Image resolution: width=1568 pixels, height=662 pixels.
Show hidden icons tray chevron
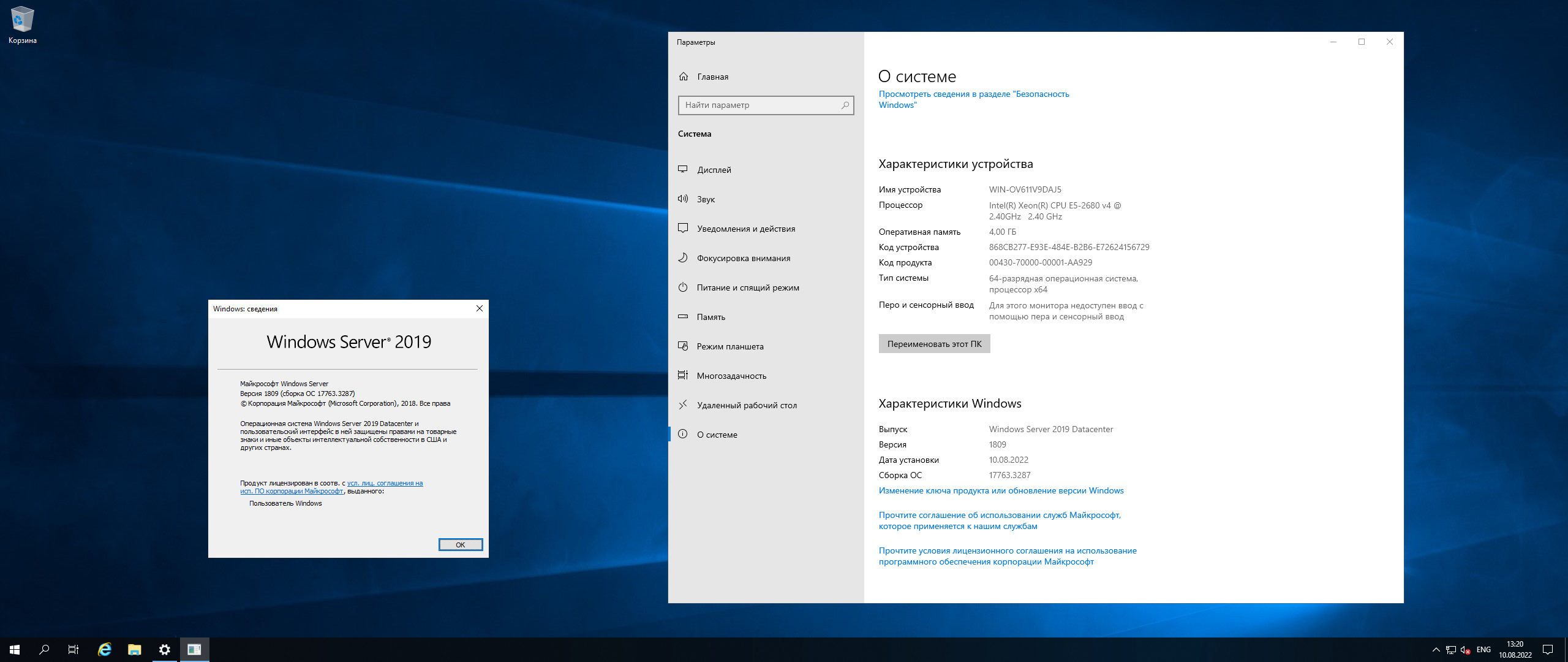[x=1436, y=650]
